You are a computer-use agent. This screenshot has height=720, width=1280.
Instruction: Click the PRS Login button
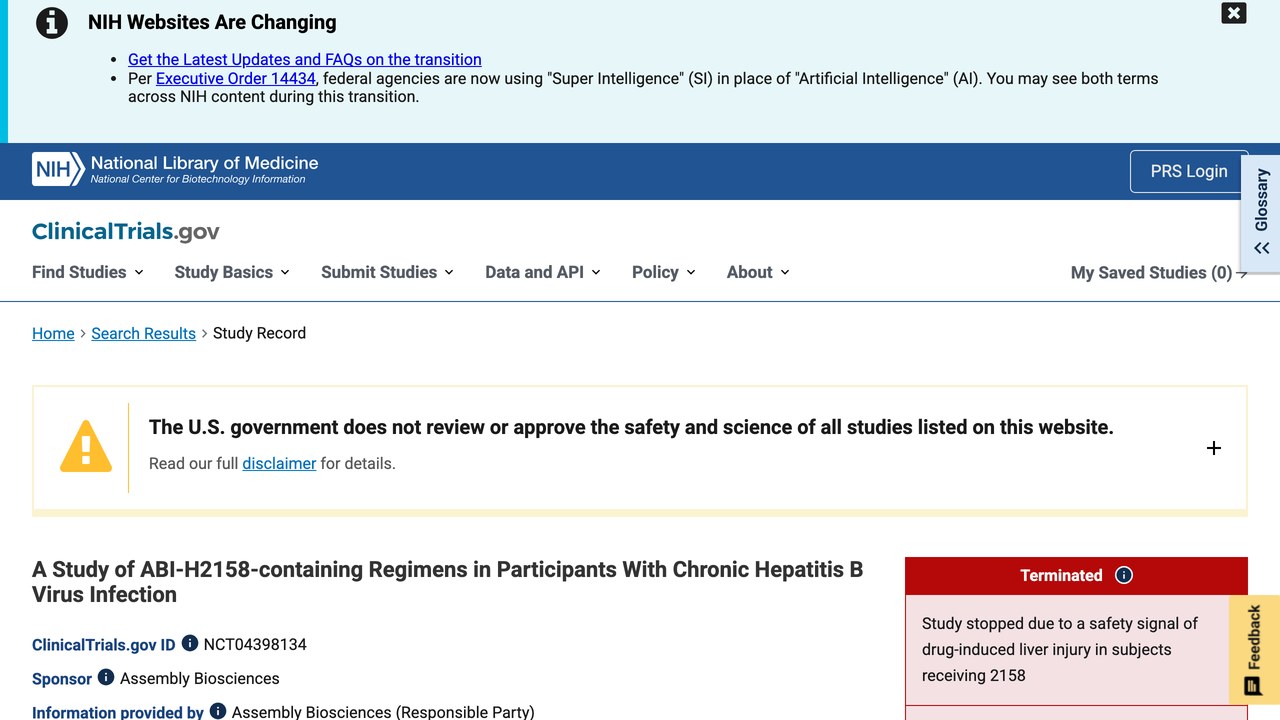pos(1189,171)
